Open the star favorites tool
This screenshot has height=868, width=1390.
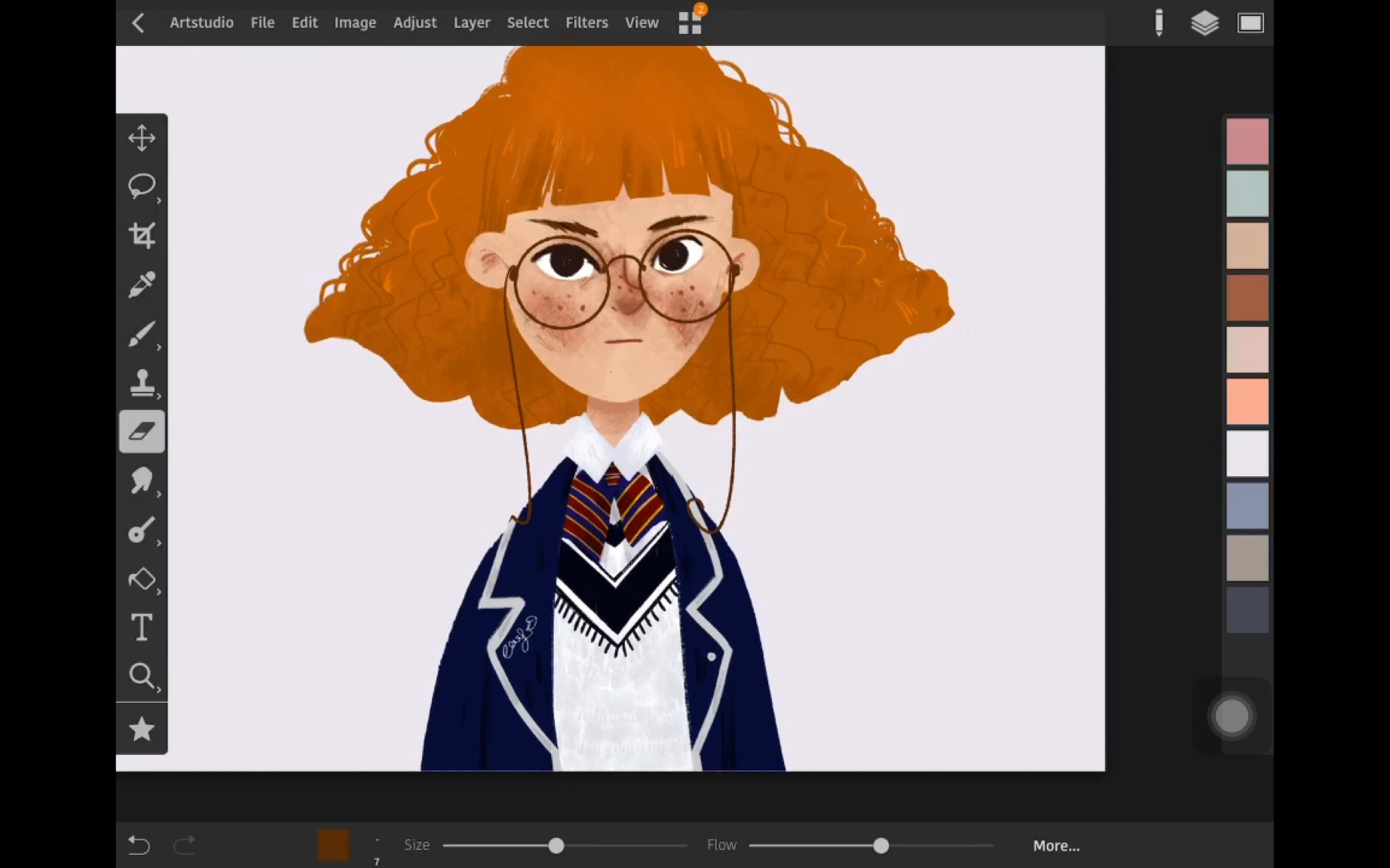coord(142,729)
